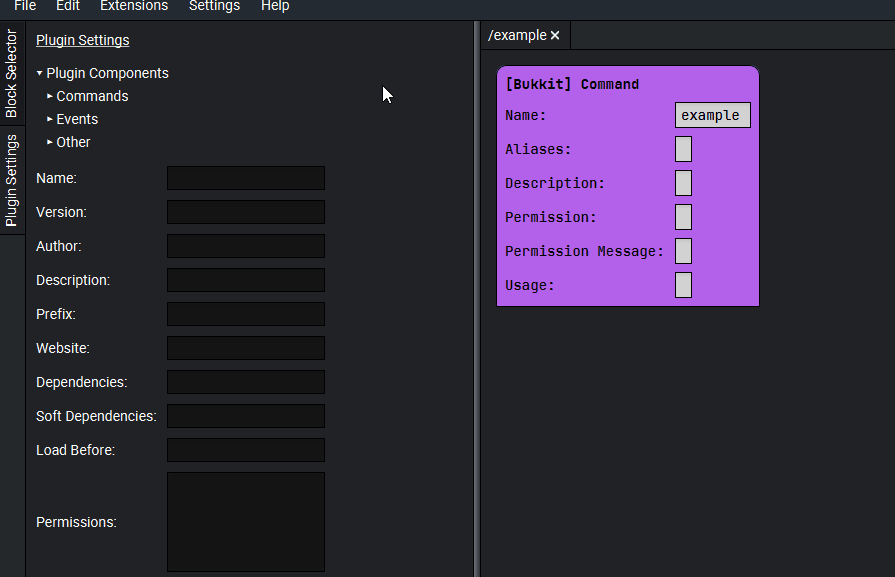This screenshot has height=577, width=895.
Task: Select the Other tree label
Action: click(x=73, y=142)
